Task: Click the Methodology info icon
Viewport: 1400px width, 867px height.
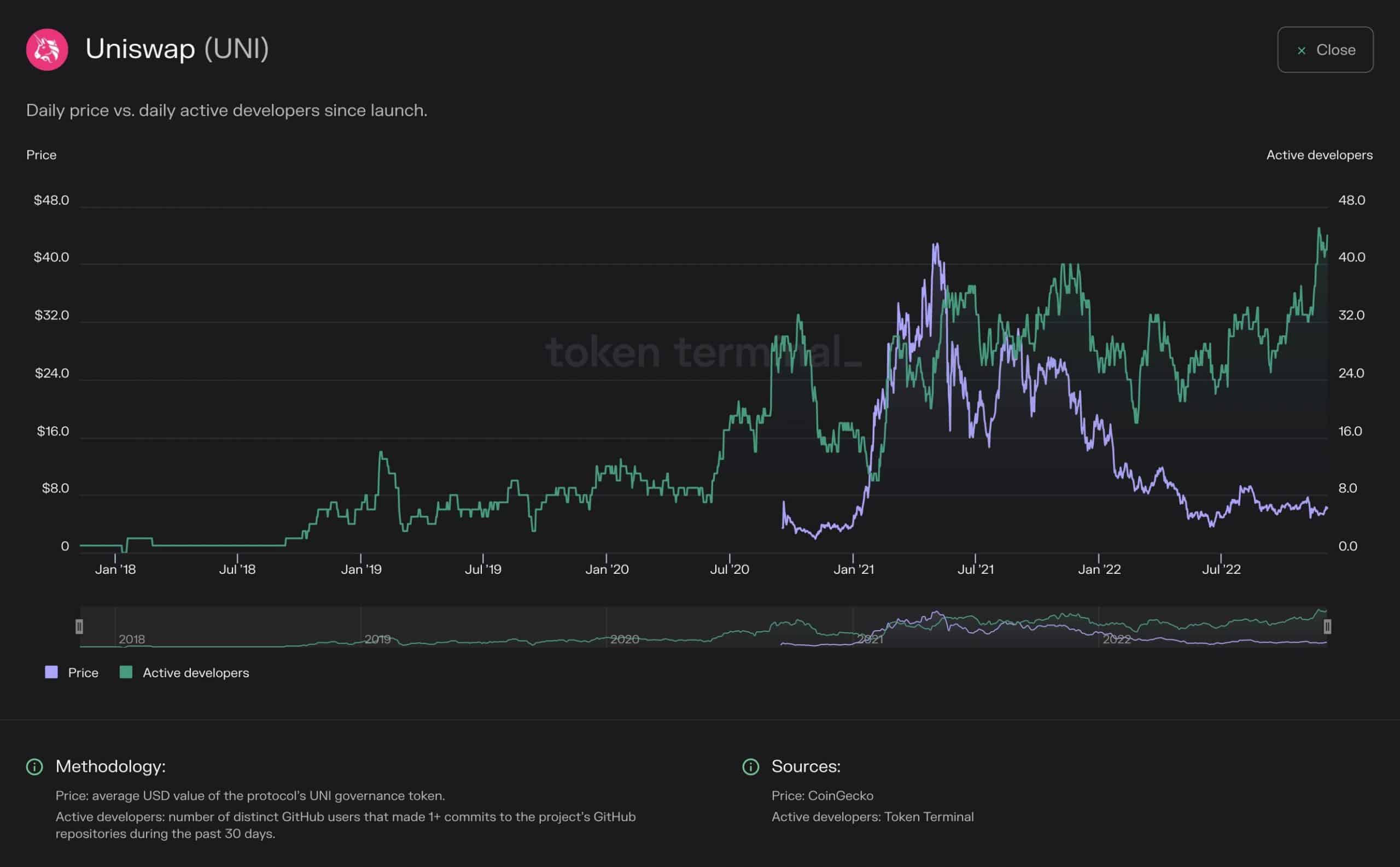Action: click(x=34, y=767)
